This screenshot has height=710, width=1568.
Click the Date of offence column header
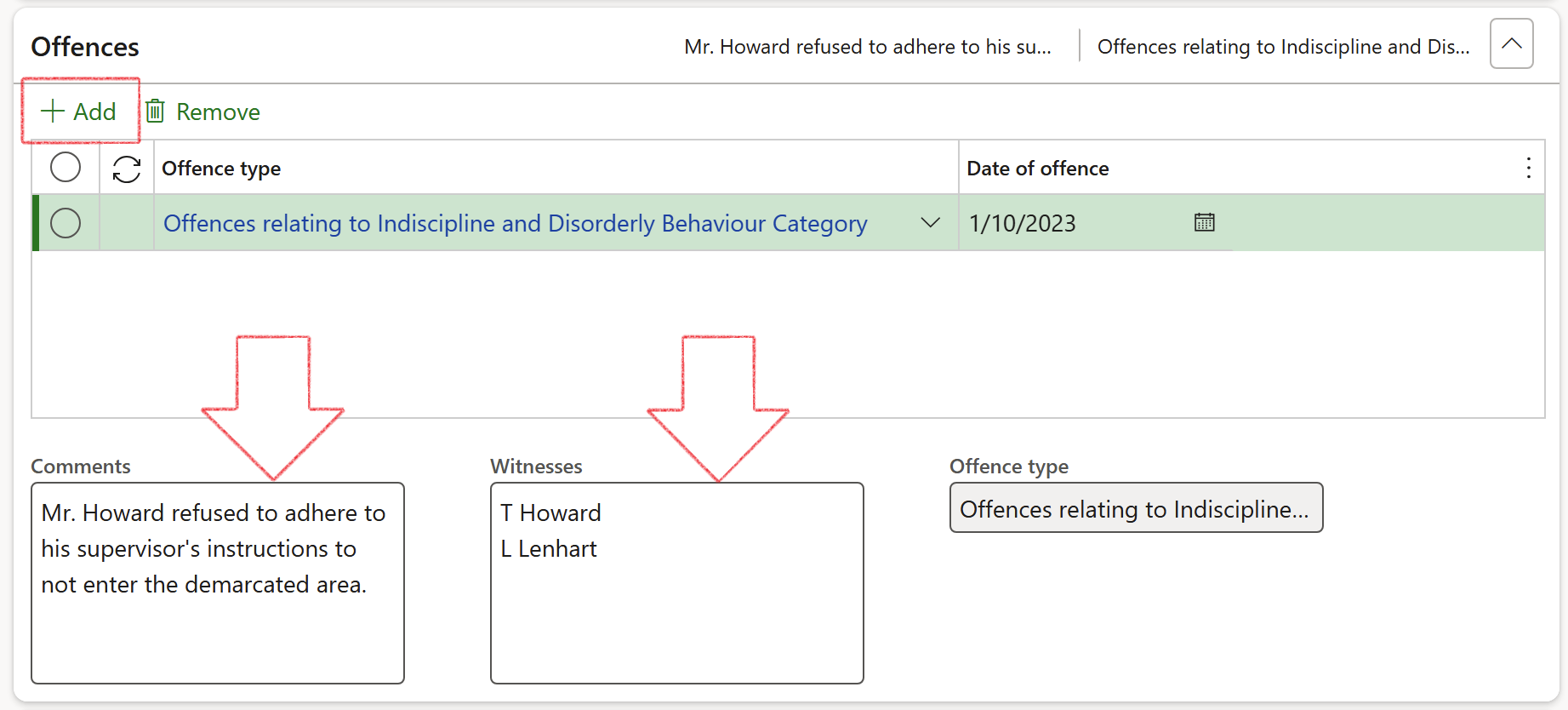click(1037, 169)
